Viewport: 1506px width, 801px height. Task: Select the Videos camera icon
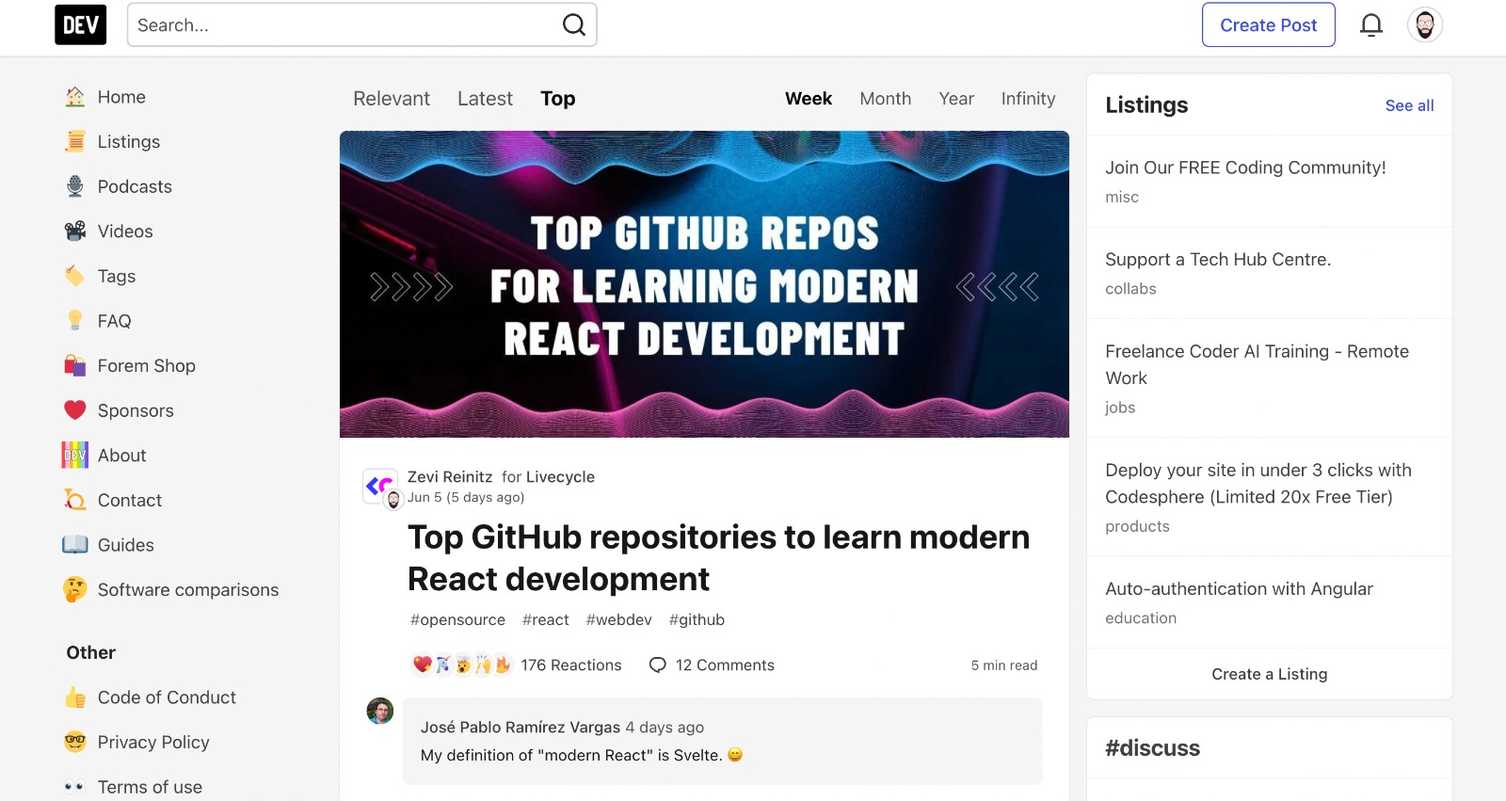click(x=75, y=229)
